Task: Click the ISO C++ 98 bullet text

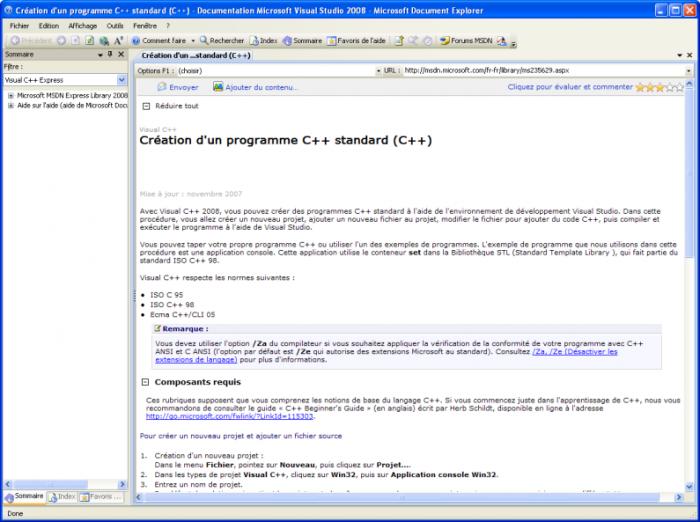Action: click(x=172, y=305)
